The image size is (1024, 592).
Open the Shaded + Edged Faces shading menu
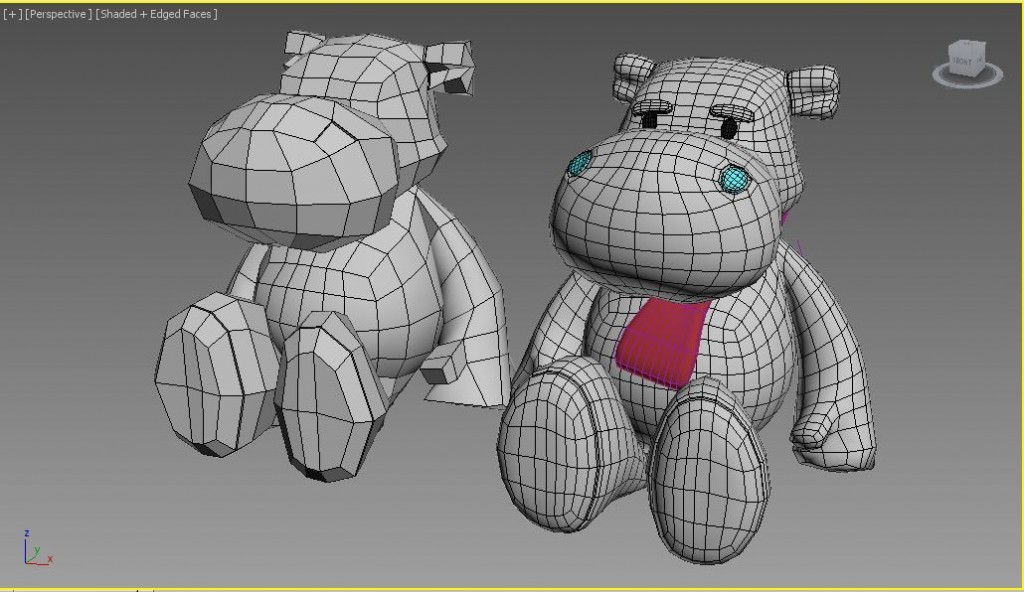click(x=155, y=14)
